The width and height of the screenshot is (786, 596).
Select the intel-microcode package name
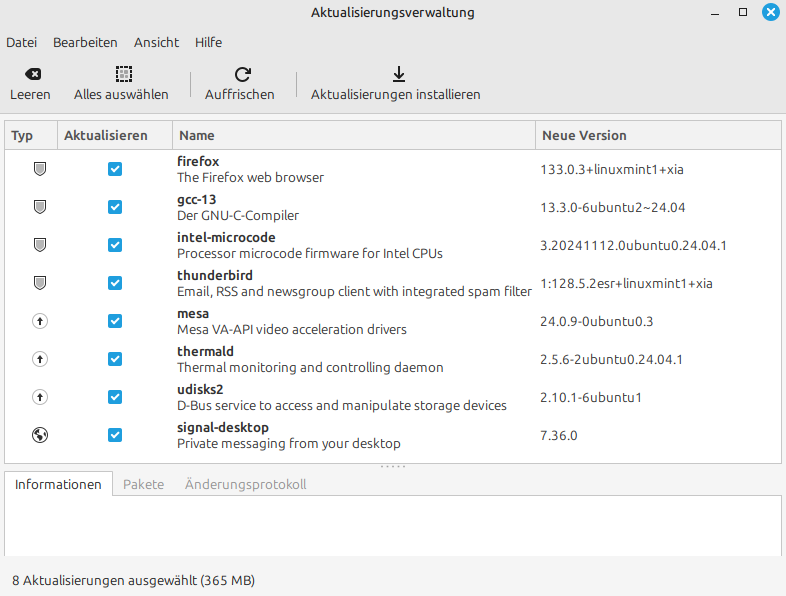(226, 238)
